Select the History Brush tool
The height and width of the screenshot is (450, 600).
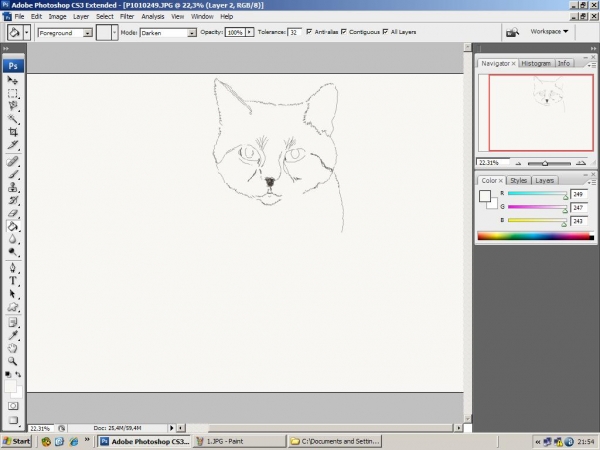[13, 200]
